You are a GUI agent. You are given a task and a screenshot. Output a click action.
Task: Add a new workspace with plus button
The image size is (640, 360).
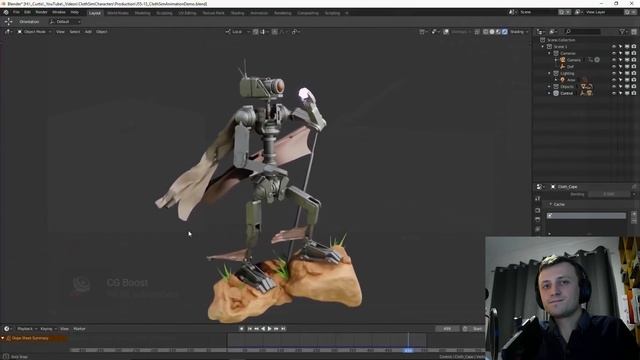(347, 13)
